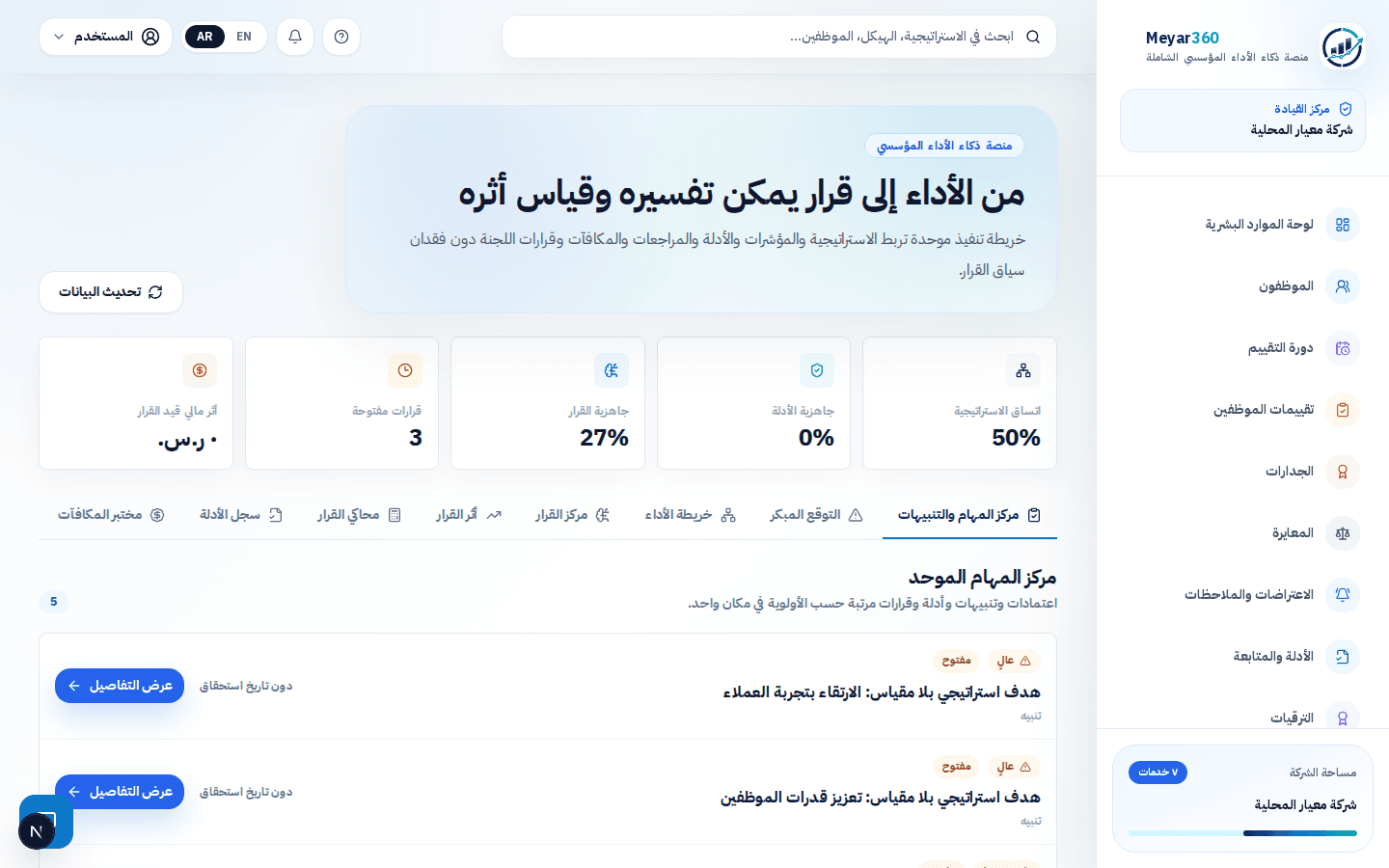
Task: Click the task count badge 5
Action: pyautogui.click(x=54, y=602)
